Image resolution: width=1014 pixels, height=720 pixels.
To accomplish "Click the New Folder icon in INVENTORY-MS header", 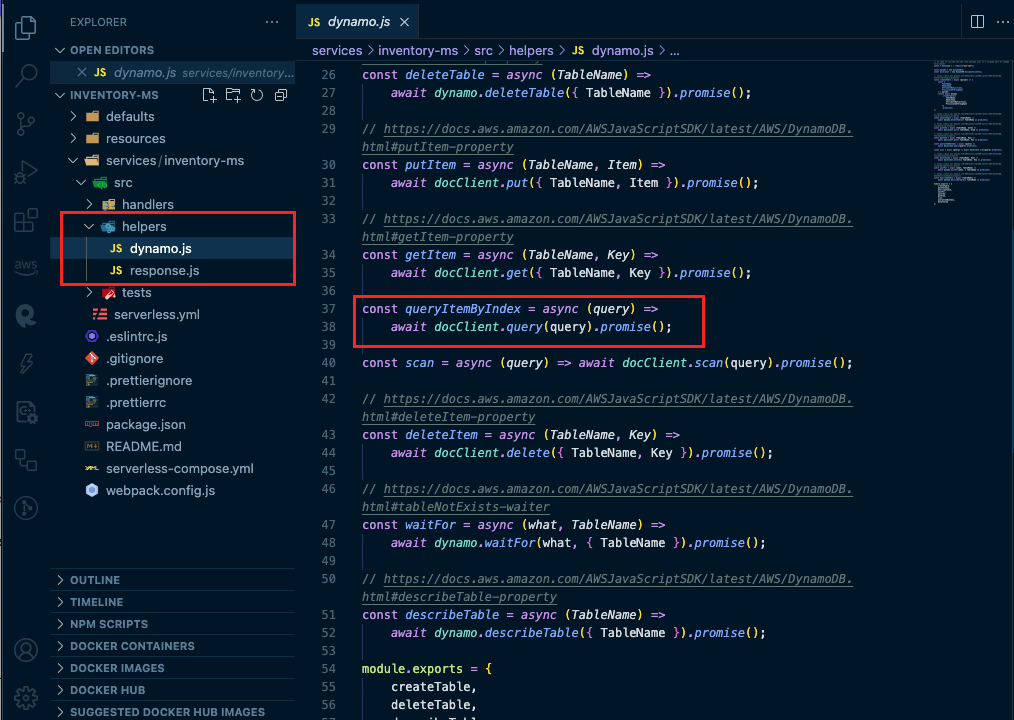I will click(x=233, y=95).
